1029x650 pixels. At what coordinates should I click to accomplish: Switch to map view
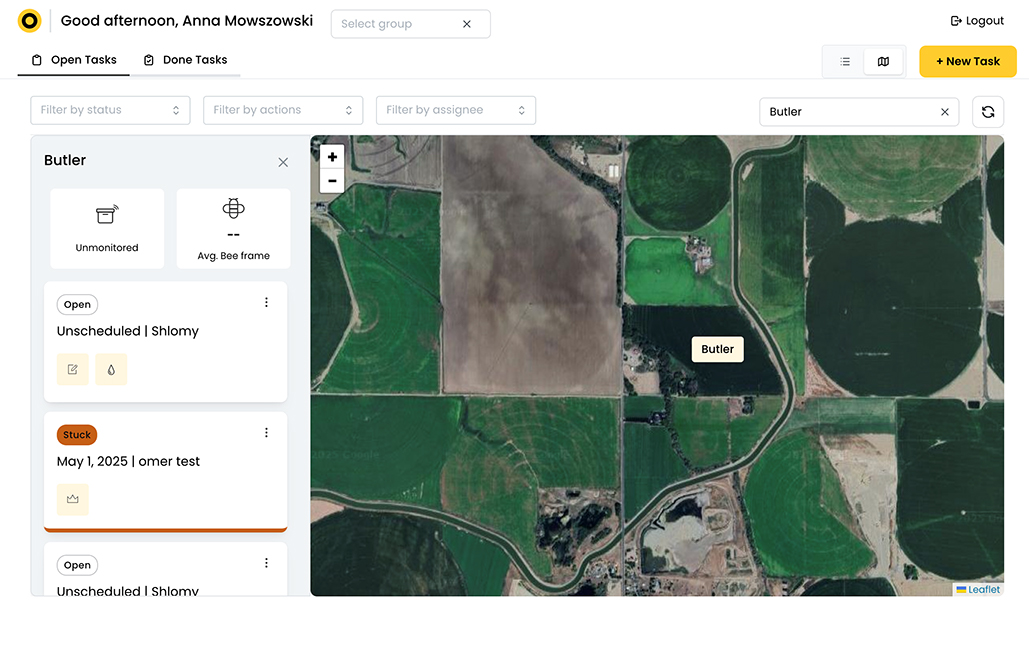pos(883,62)
